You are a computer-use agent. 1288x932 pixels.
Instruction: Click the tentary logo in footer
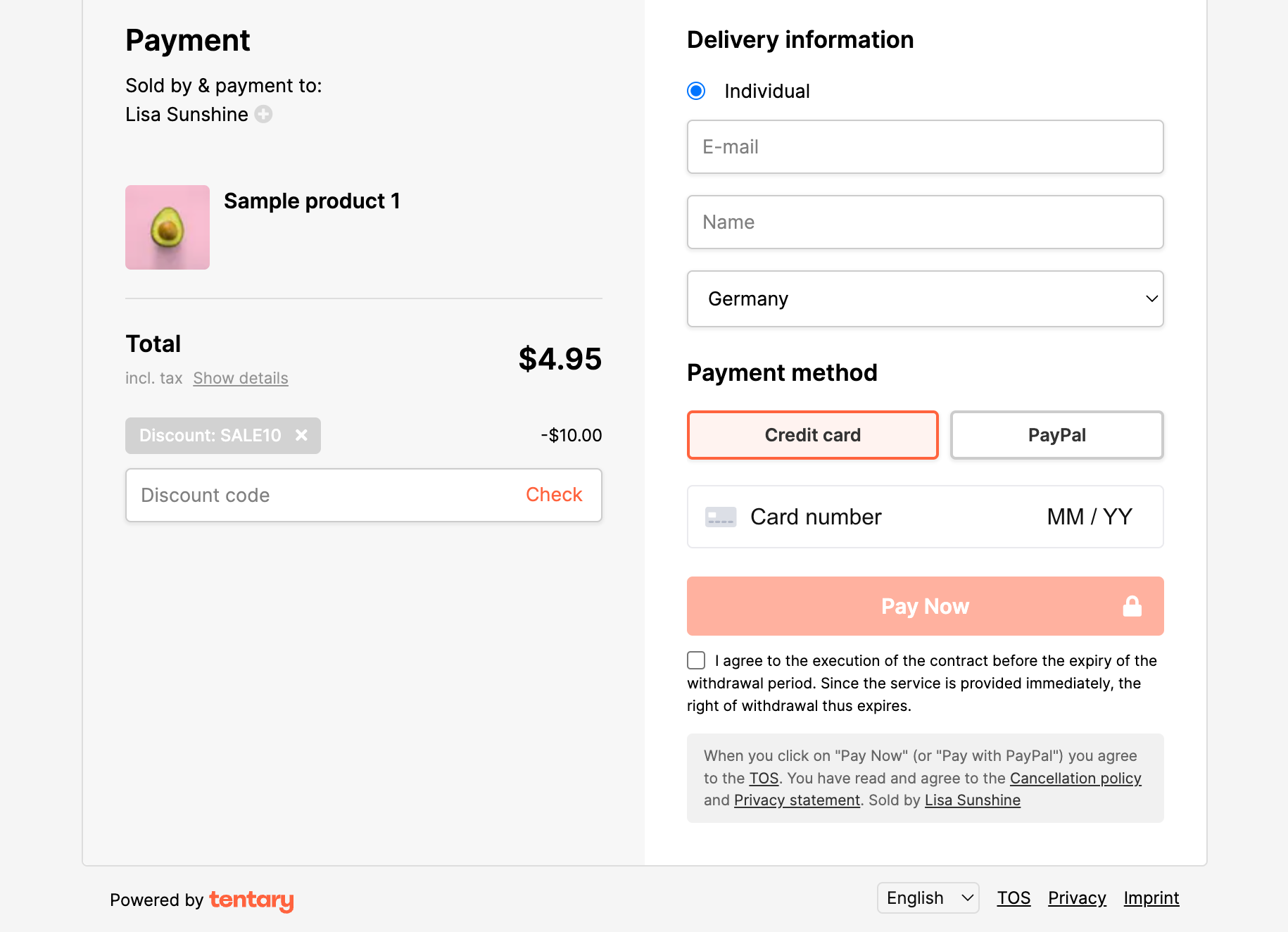tap(251, 901)
